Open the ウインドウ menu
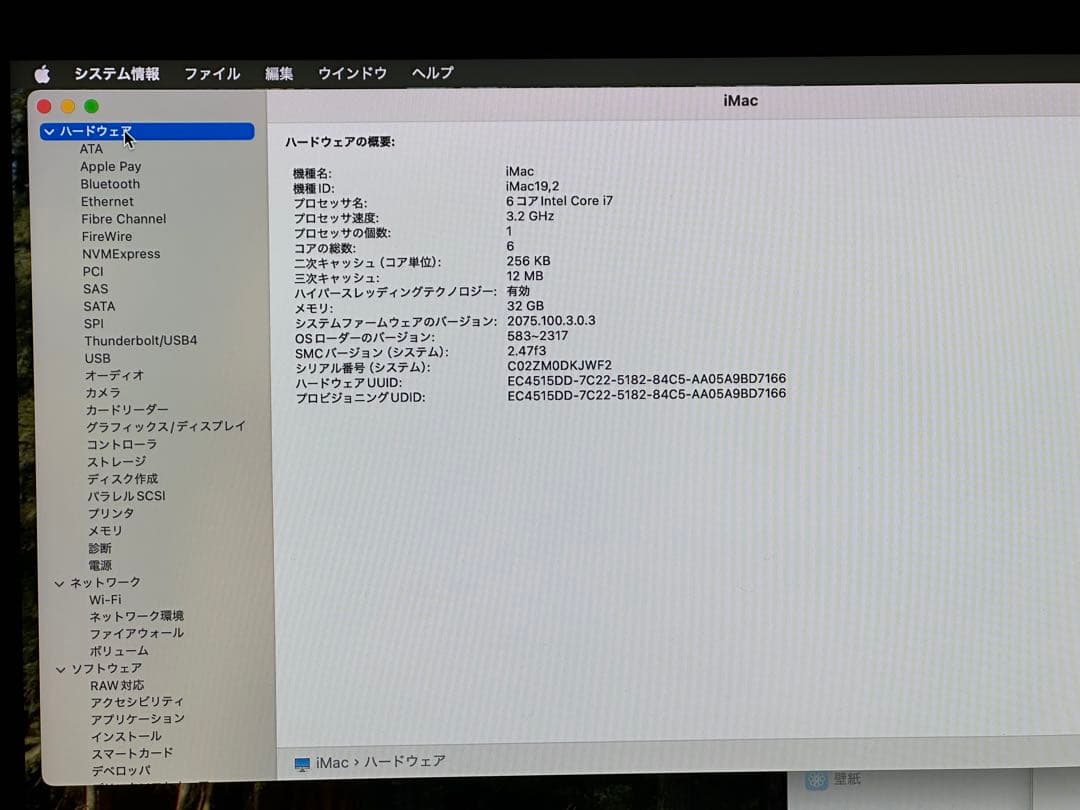Screen dimensions: 1080x810 352,72
